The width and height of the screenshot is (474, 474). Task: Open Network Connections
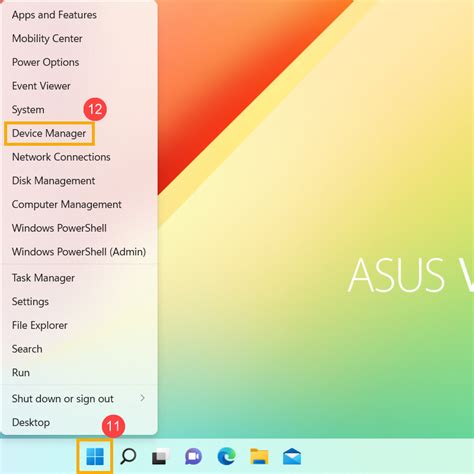tap(79, 157)
